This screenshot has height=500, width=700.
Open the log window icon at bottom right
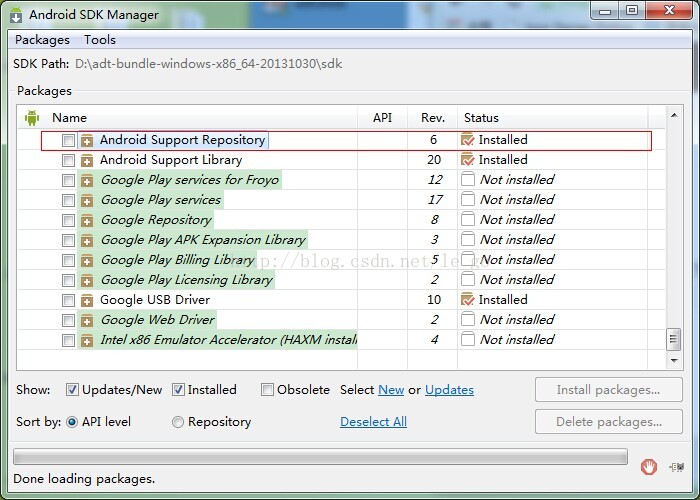(x=677, y=467)
